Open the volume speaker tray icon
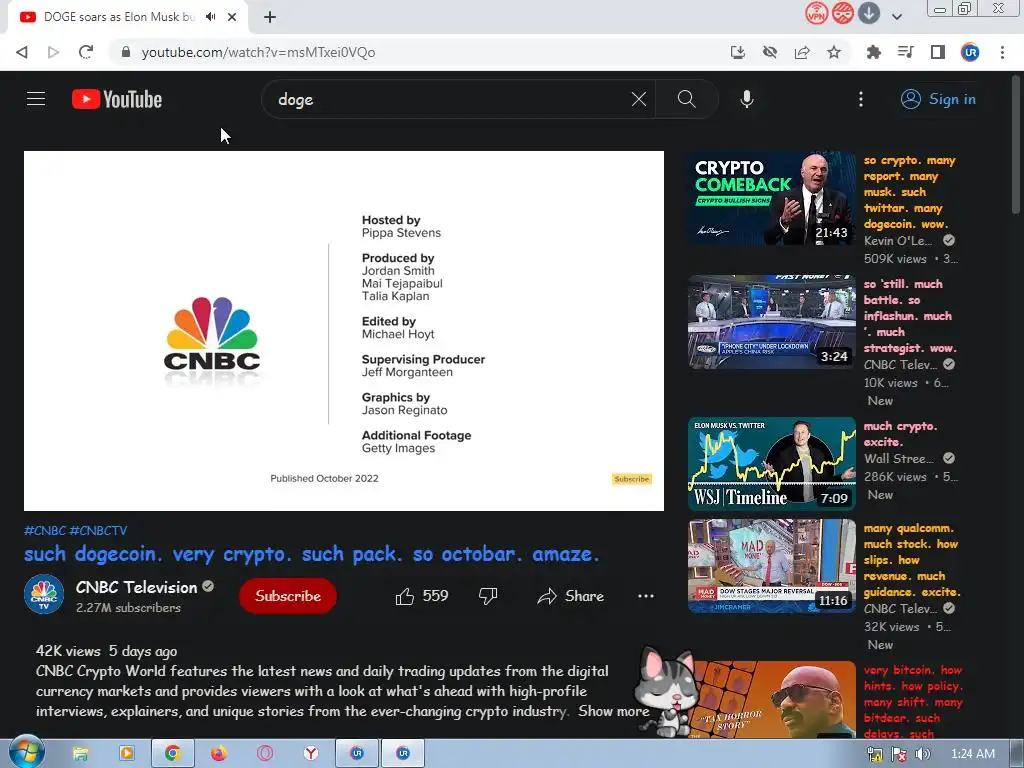This screenshot has height=768, width=1024. tap(923, 754)
